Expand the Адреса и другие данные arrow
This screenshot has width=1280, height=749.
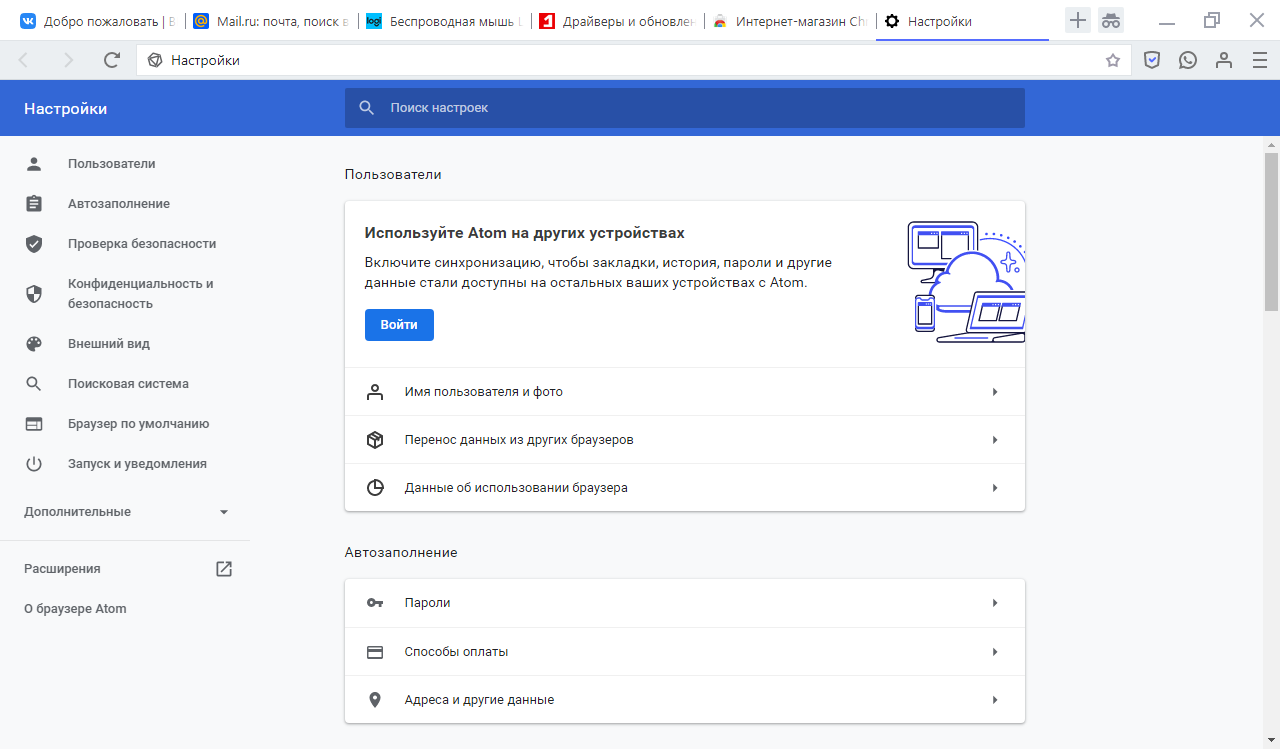[x=995, y=700]
